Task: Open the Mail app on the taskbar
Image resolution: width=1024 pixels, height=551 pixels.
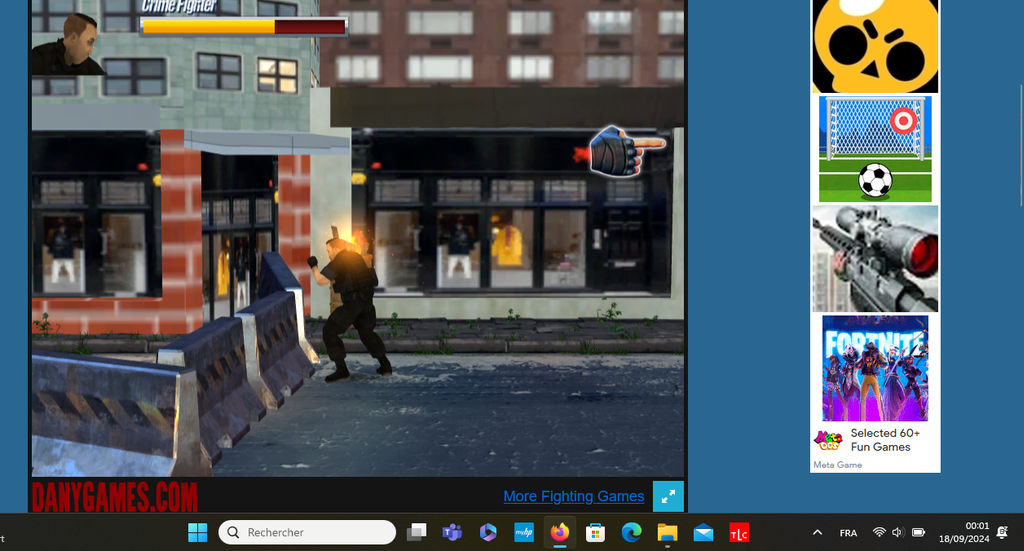Action: (703, 533)
